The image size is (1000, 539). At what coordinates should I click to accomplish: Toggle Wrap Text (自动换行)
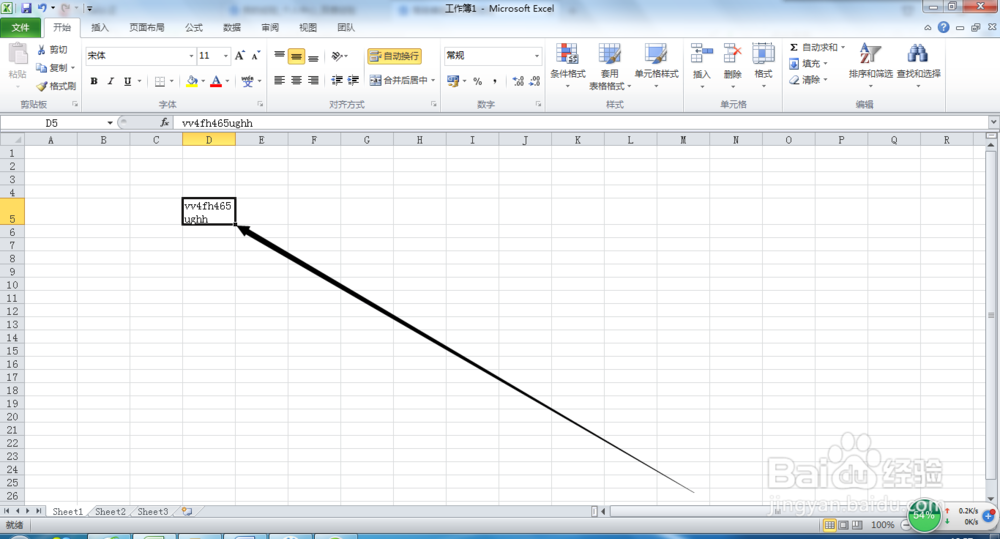click(x=394, y=56)
